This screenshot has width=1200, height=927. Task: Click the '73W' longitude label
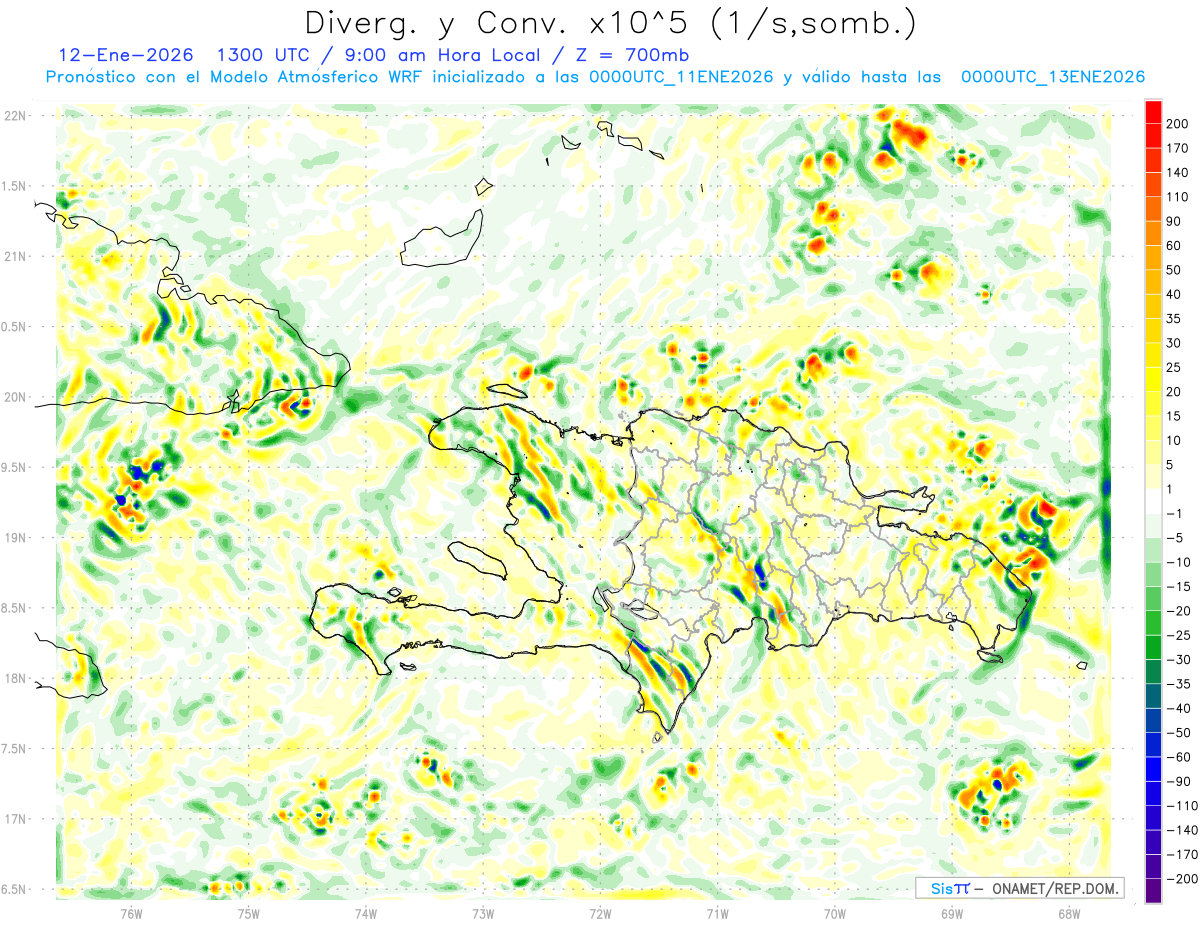pyautogui.click(x=483, y=913)
